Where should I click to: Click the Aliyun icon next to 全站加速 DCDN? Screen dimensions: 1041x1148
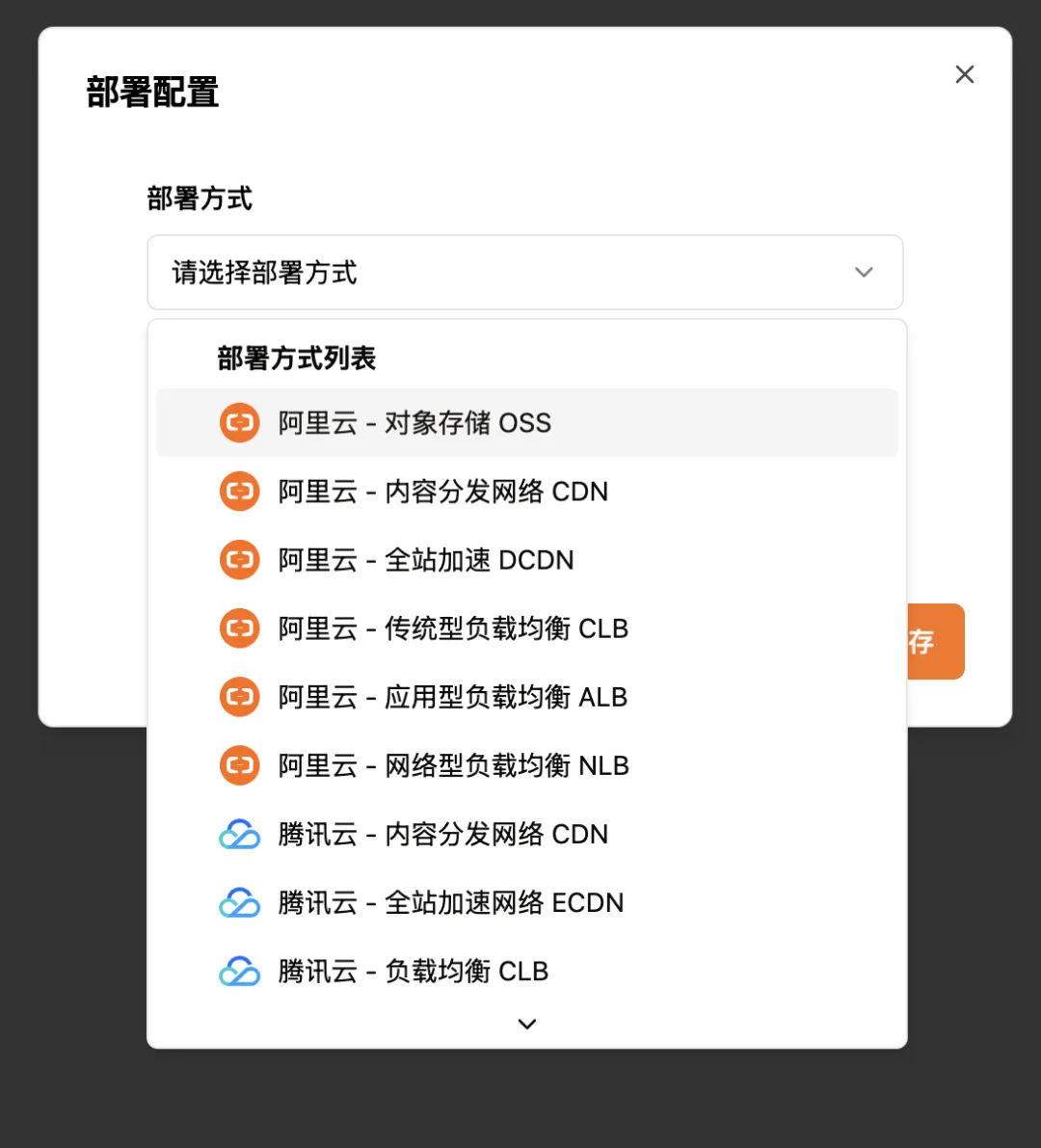pyautogui.click(x=240, y=560)
